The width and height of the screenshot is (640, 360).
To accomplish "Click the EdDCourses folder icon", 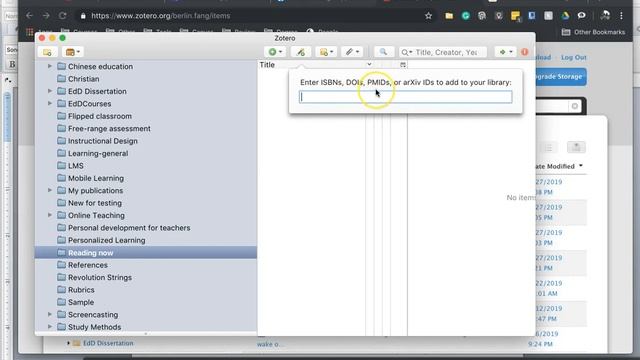I will coord(62,103).
